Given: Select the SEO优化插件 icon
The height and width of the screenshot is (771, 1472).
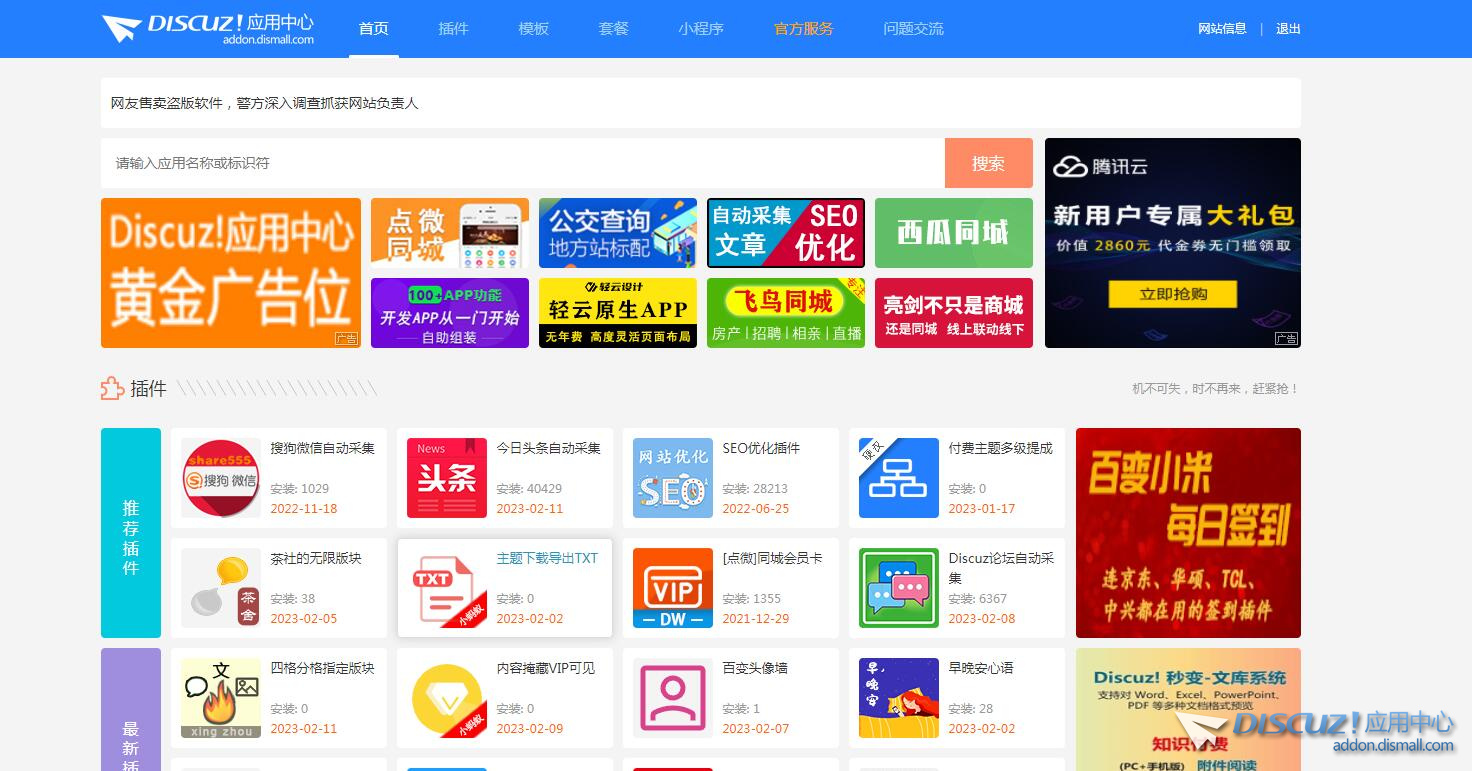Looking at the screenshot, I should [x=672, y=478].
